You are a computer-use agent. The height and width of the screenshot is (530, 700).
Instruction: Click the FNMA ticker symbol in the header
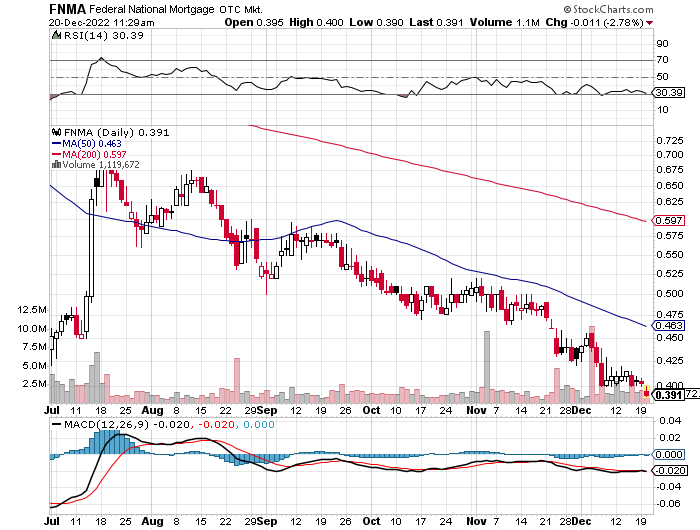pos(67,9)
